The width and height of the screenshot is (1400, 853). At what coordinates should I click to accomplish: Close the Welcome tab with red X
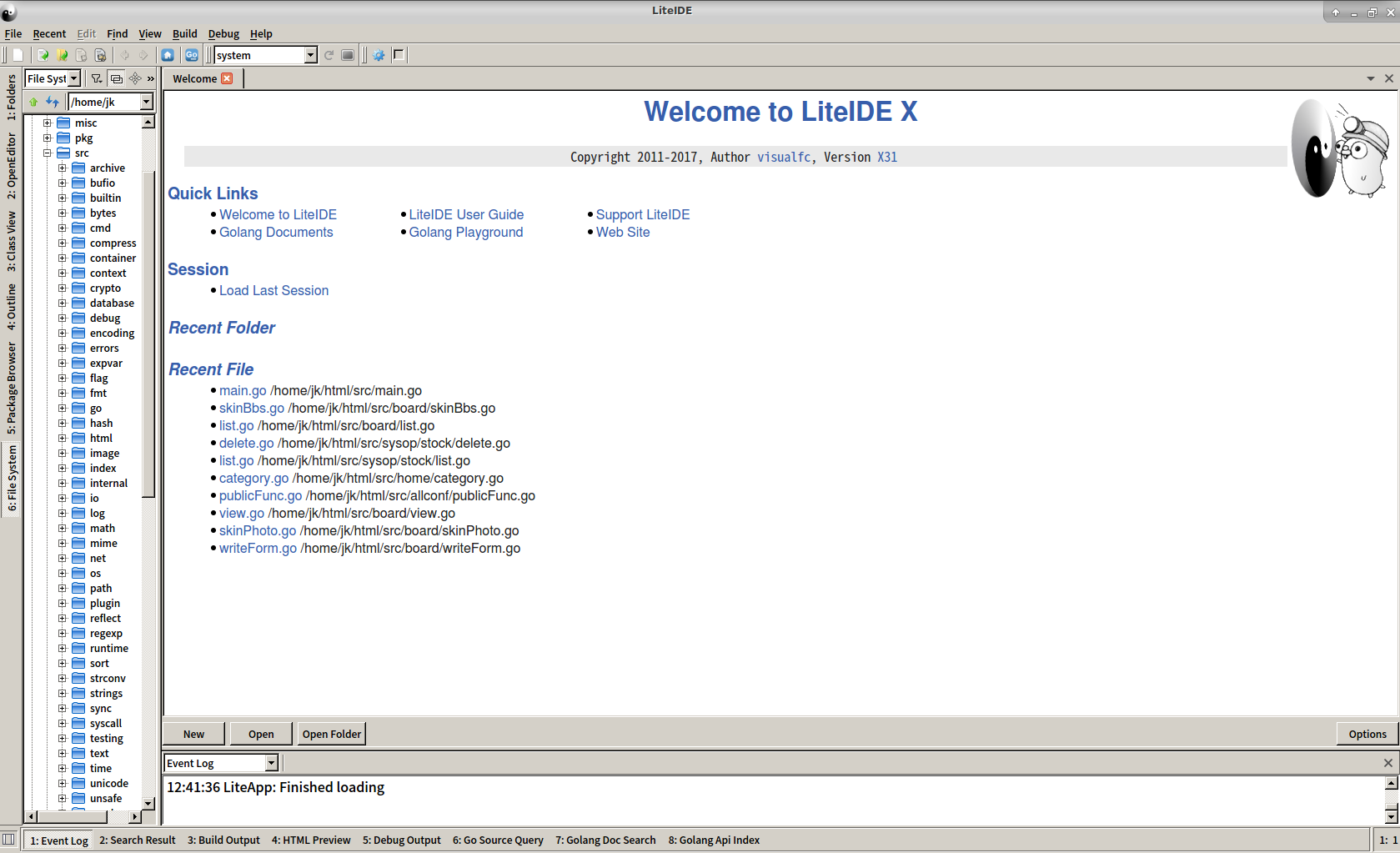pos(227,78)
